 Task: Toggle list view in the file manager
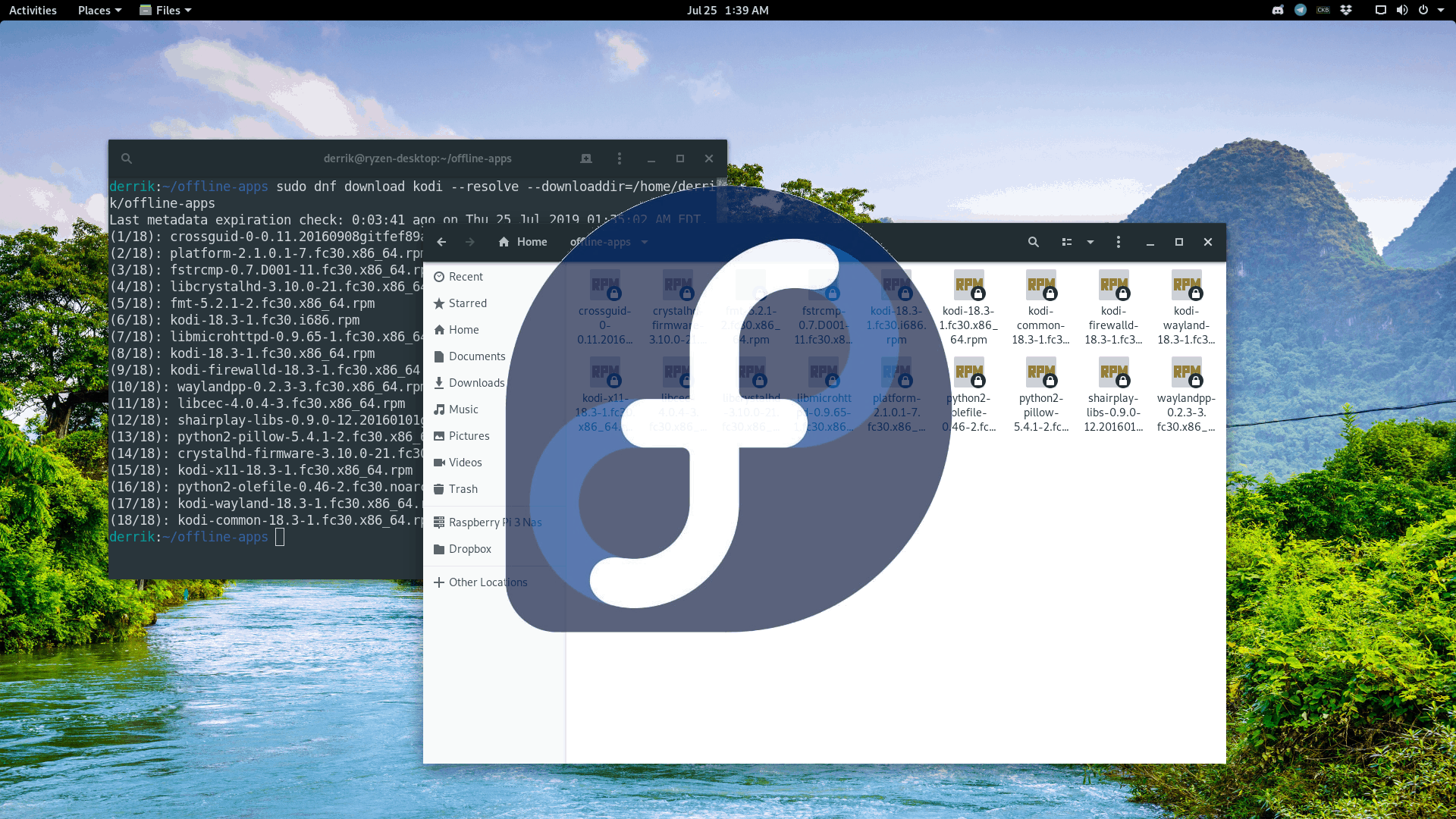tap(1066, 241)
